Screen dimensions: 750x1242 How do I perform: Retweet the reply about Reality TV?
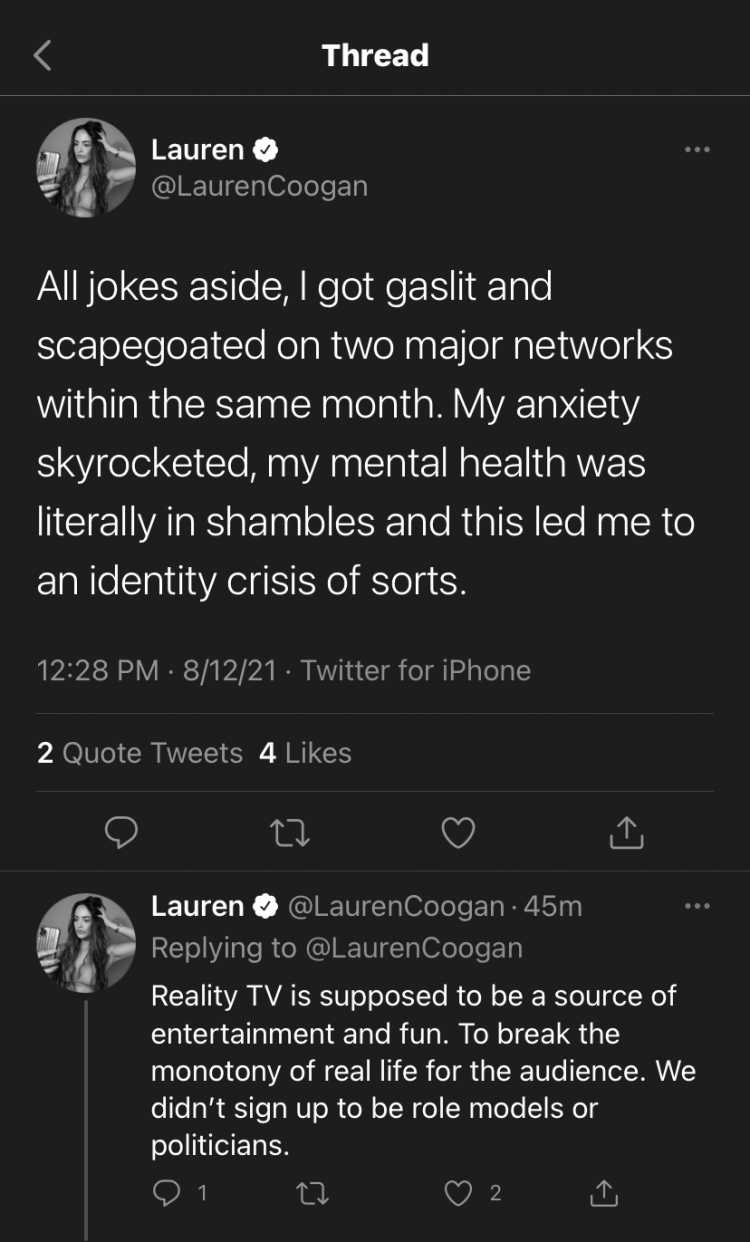coord(315,1192)
